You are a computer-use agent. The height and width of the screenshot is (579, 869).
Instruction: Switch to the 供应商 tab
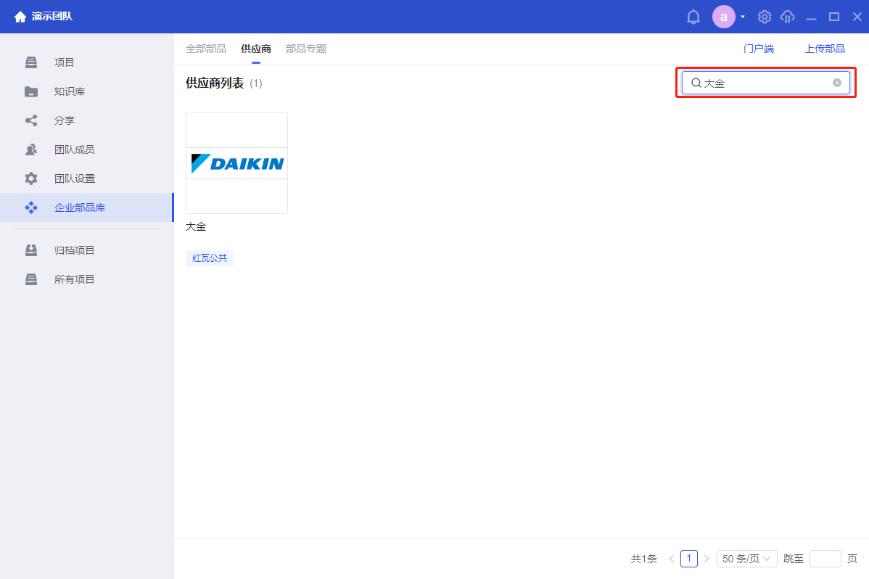tap(256, 49)
